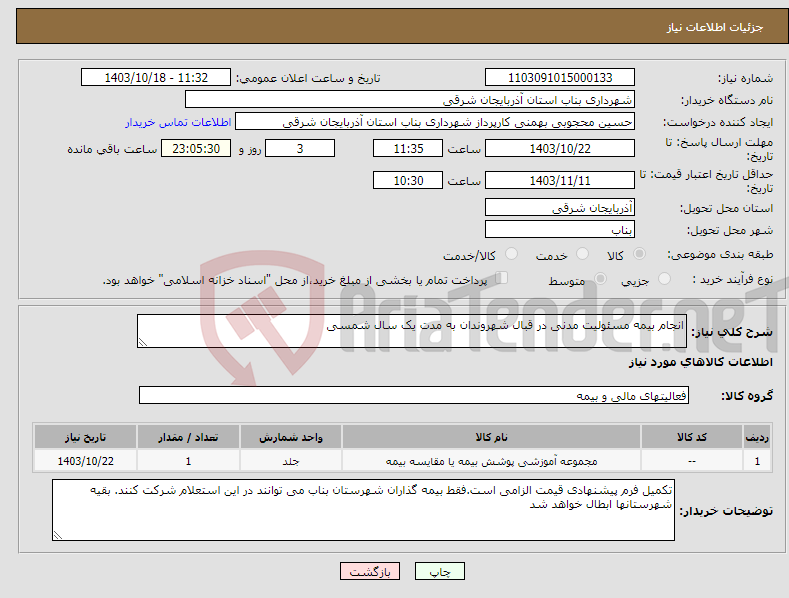789x598 pixels.
Task: Click the واحد شمارش column header
Action: click(291, 437)
